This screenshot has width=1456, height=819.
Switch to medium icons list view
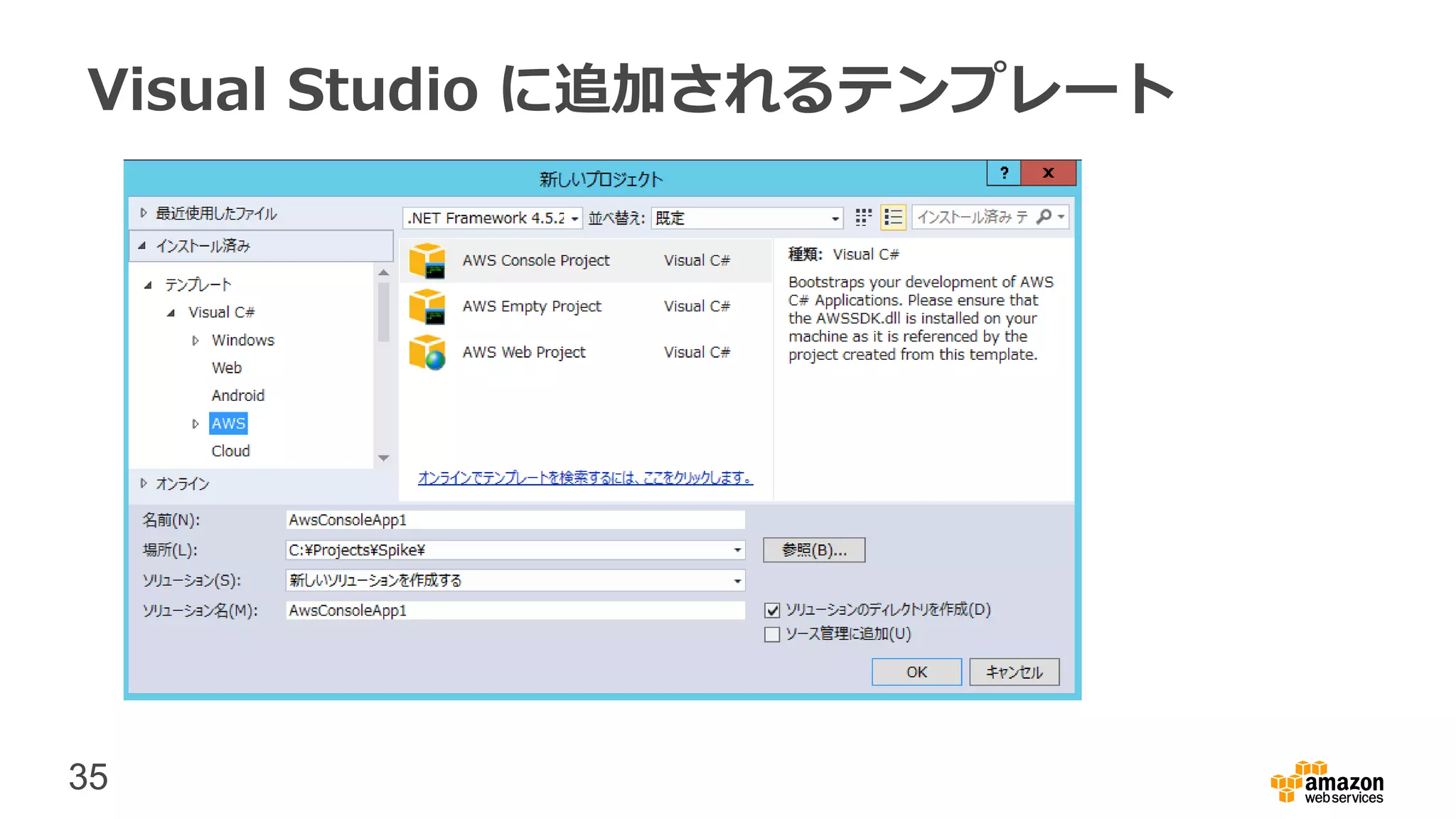click(893, 218)
